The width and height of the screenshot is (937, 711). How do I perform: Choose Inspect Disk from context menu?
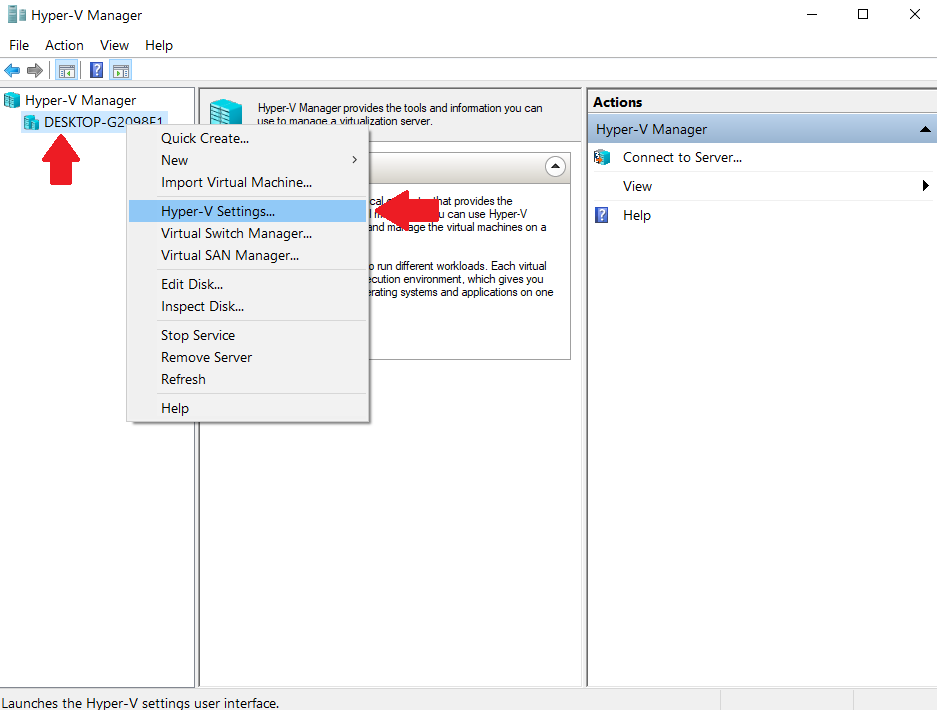[x=247, y=307]
